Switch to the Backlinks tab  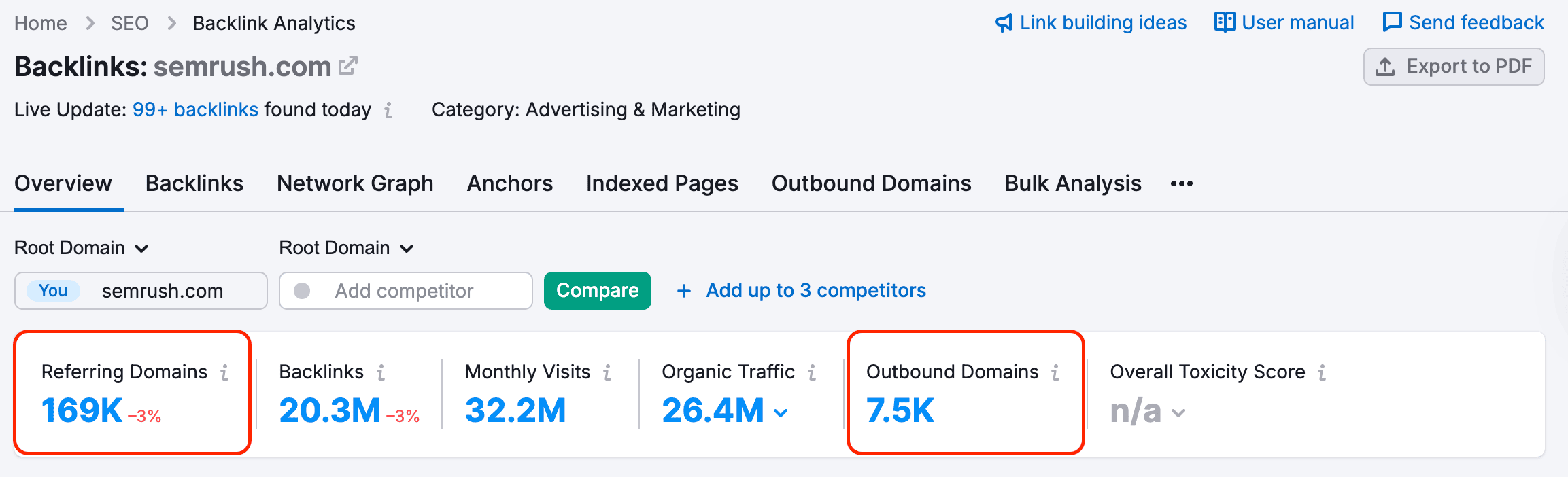[194, 183]
